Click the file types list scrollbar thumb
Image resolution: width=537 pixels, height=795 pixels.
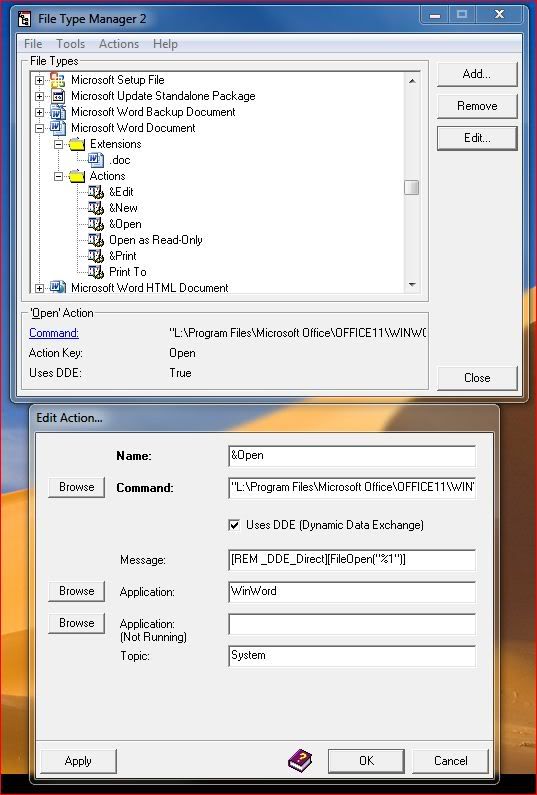pyautogui.click(x=412, y=188)
